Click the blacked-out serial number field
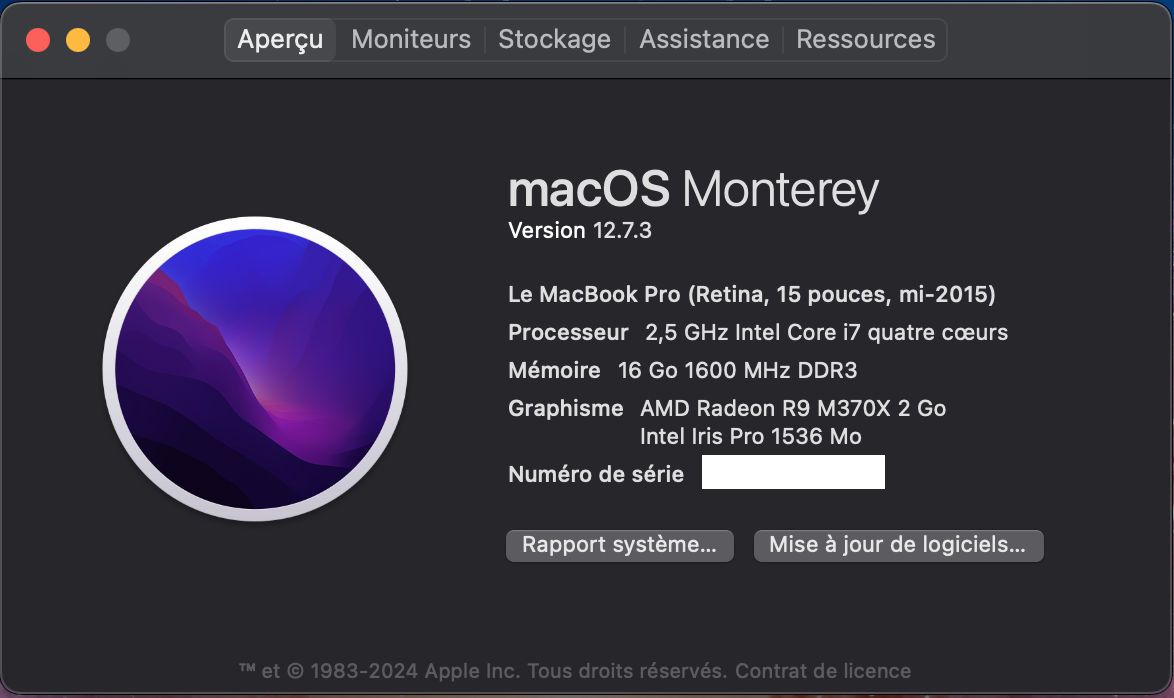The width and height of the screenshot is (1174, 698). 793,473
